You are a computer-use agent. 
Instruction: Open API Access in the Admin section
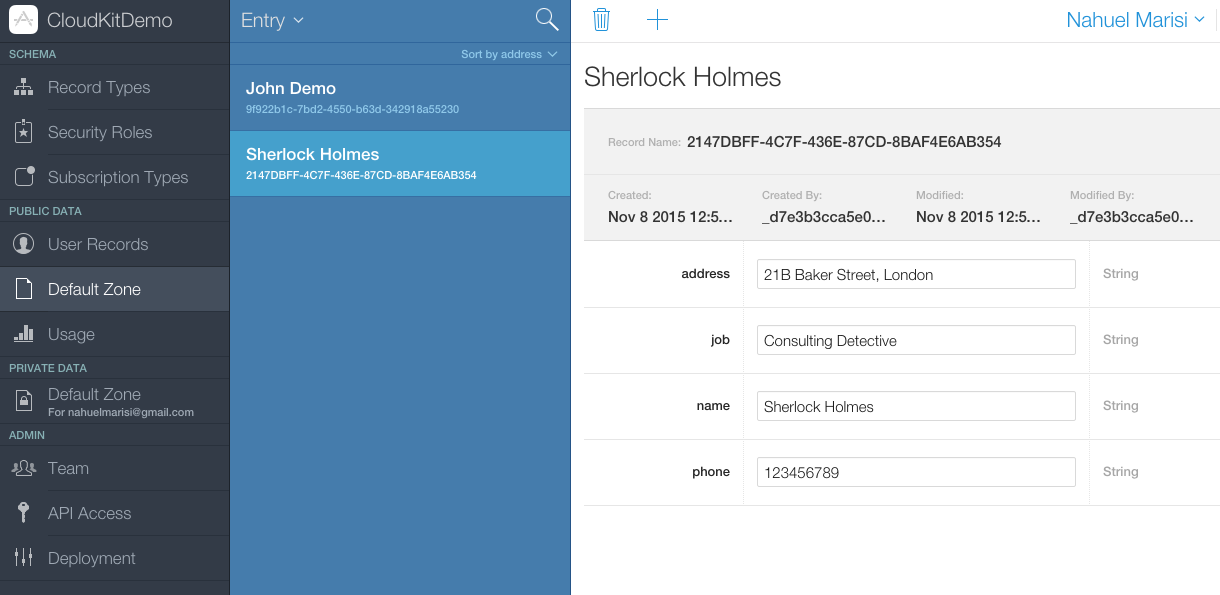pyautogui.click(x=114, y=513)
